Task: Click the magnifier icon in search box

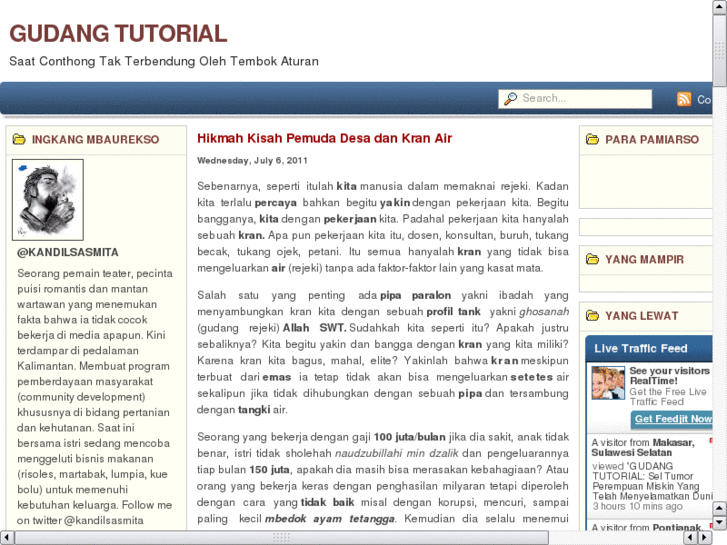Action: point(510,98)
